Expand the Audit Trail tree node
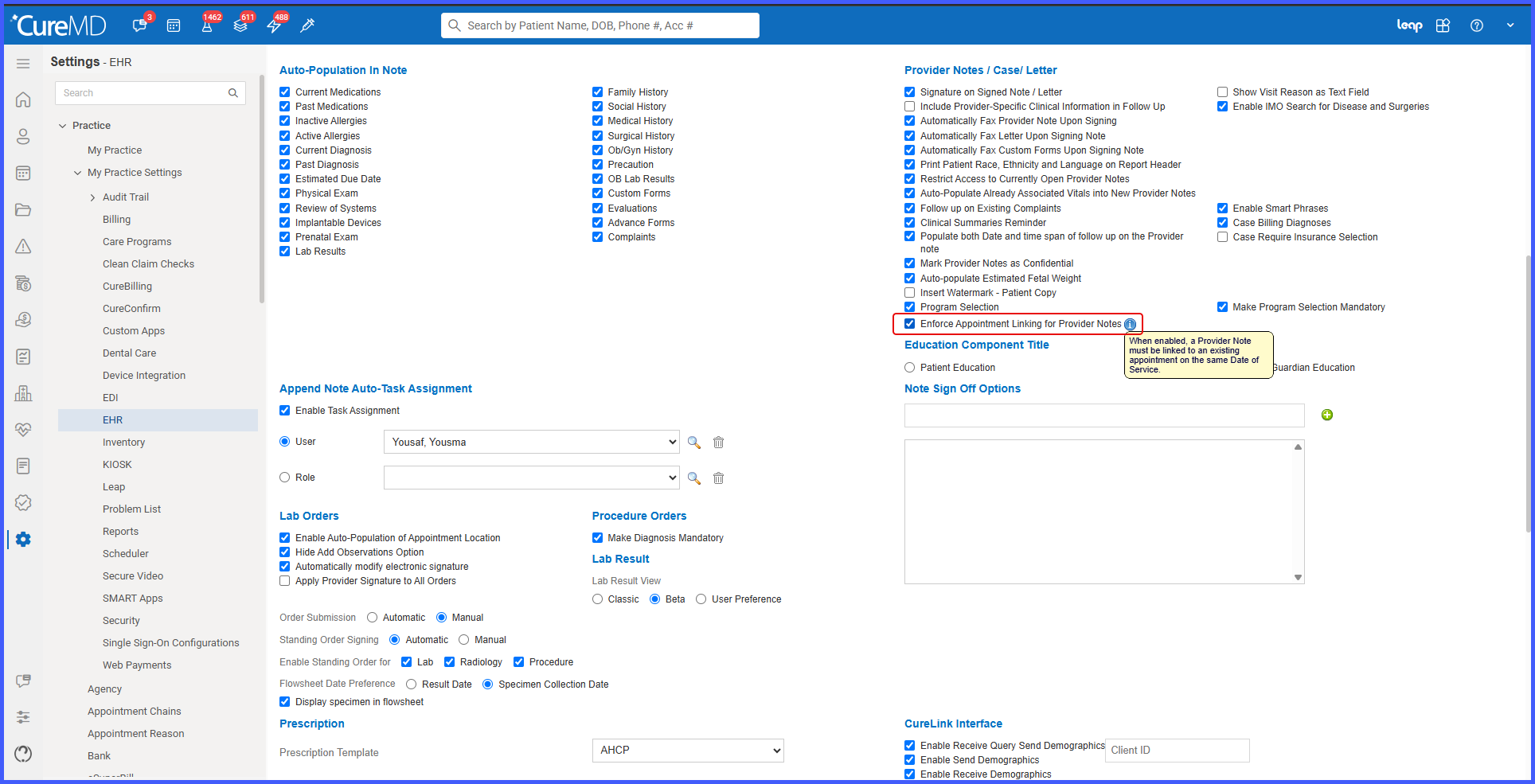The height and width of the screenshot is (784, 1535). click(x=92, y=197)
